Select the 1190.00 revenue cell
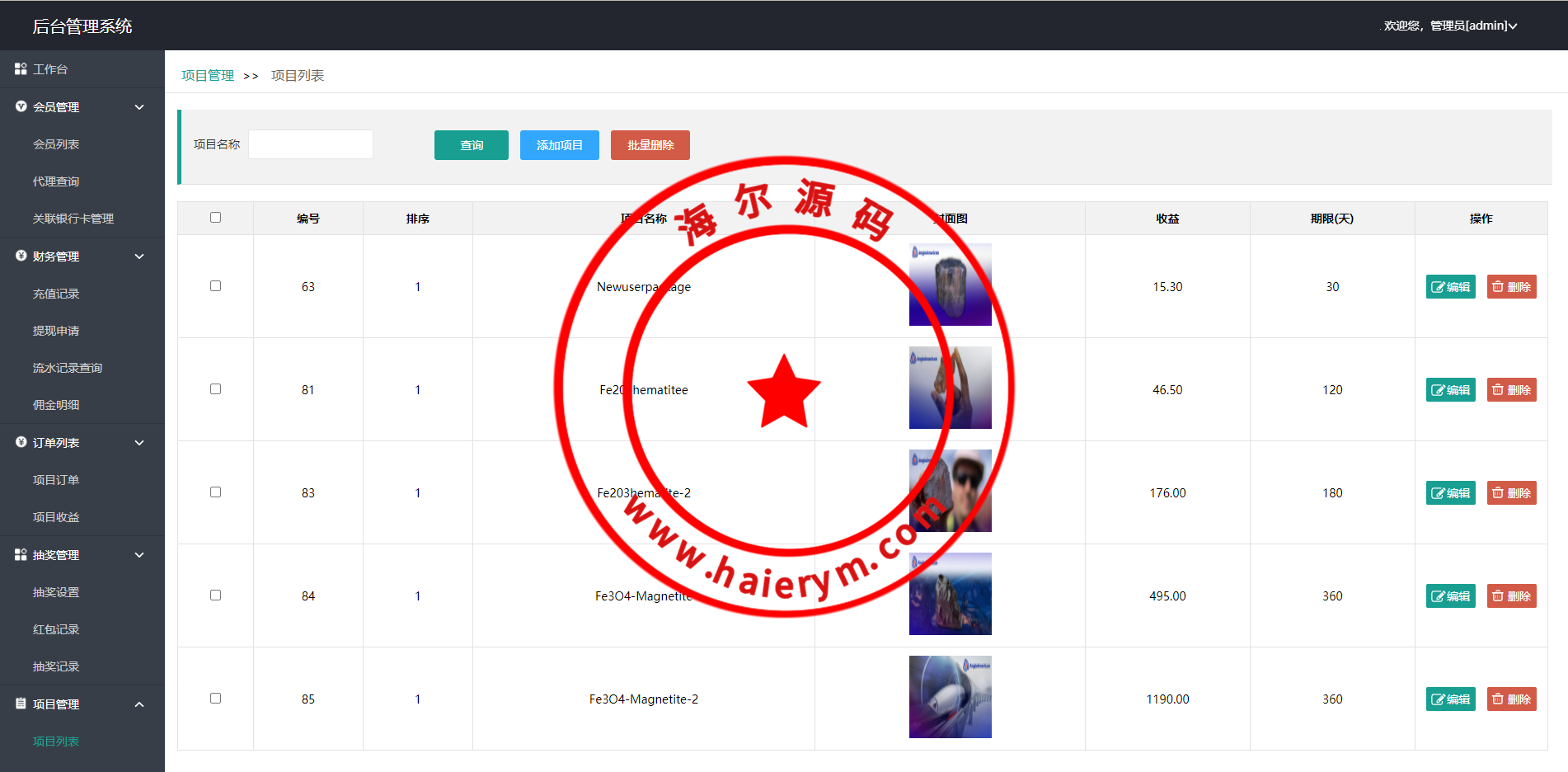Screen dimensions: 1568x772 click(1167, 699)
